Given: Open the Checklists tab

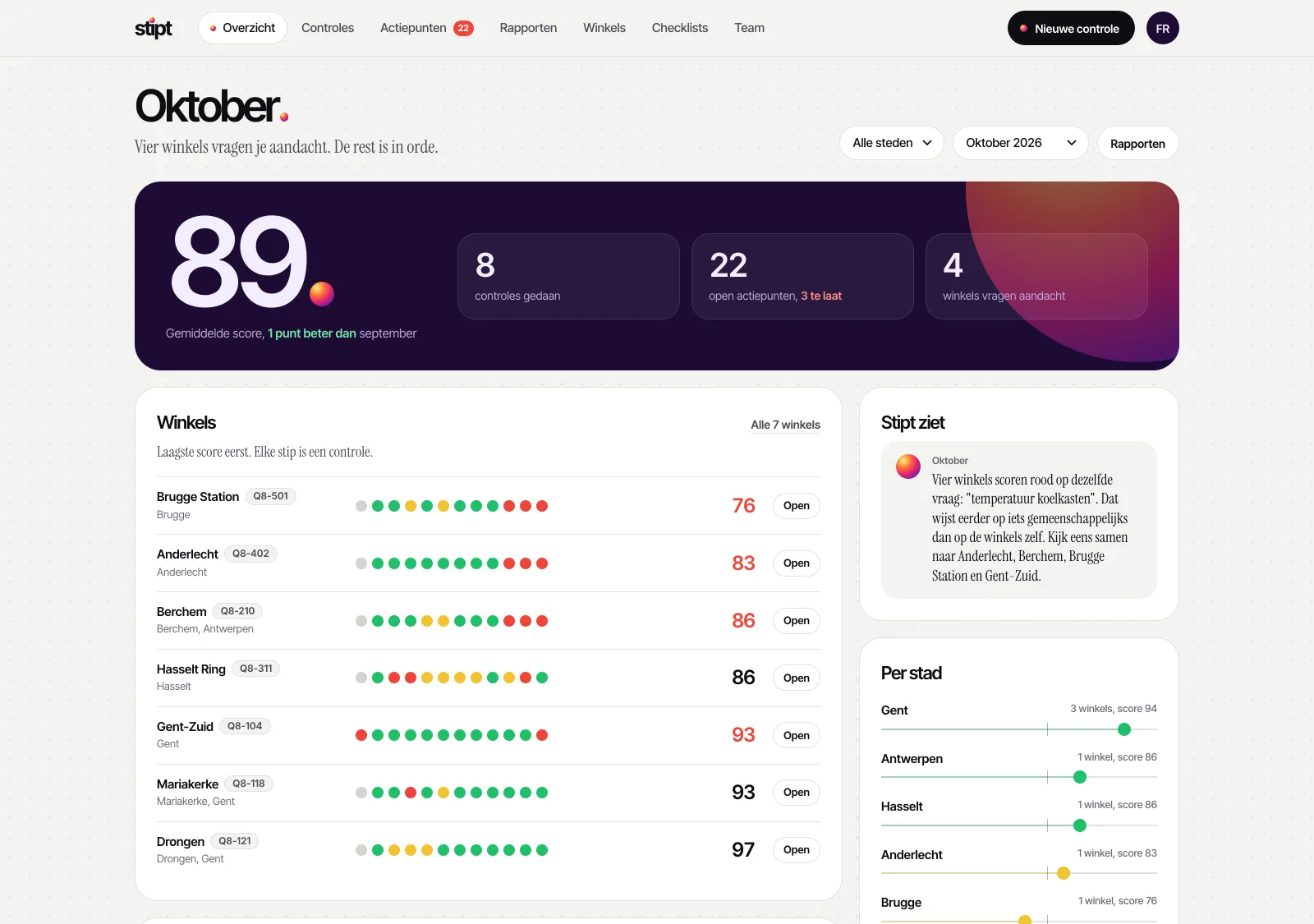Looking at the screenshot, I should [x=680, y=28].
